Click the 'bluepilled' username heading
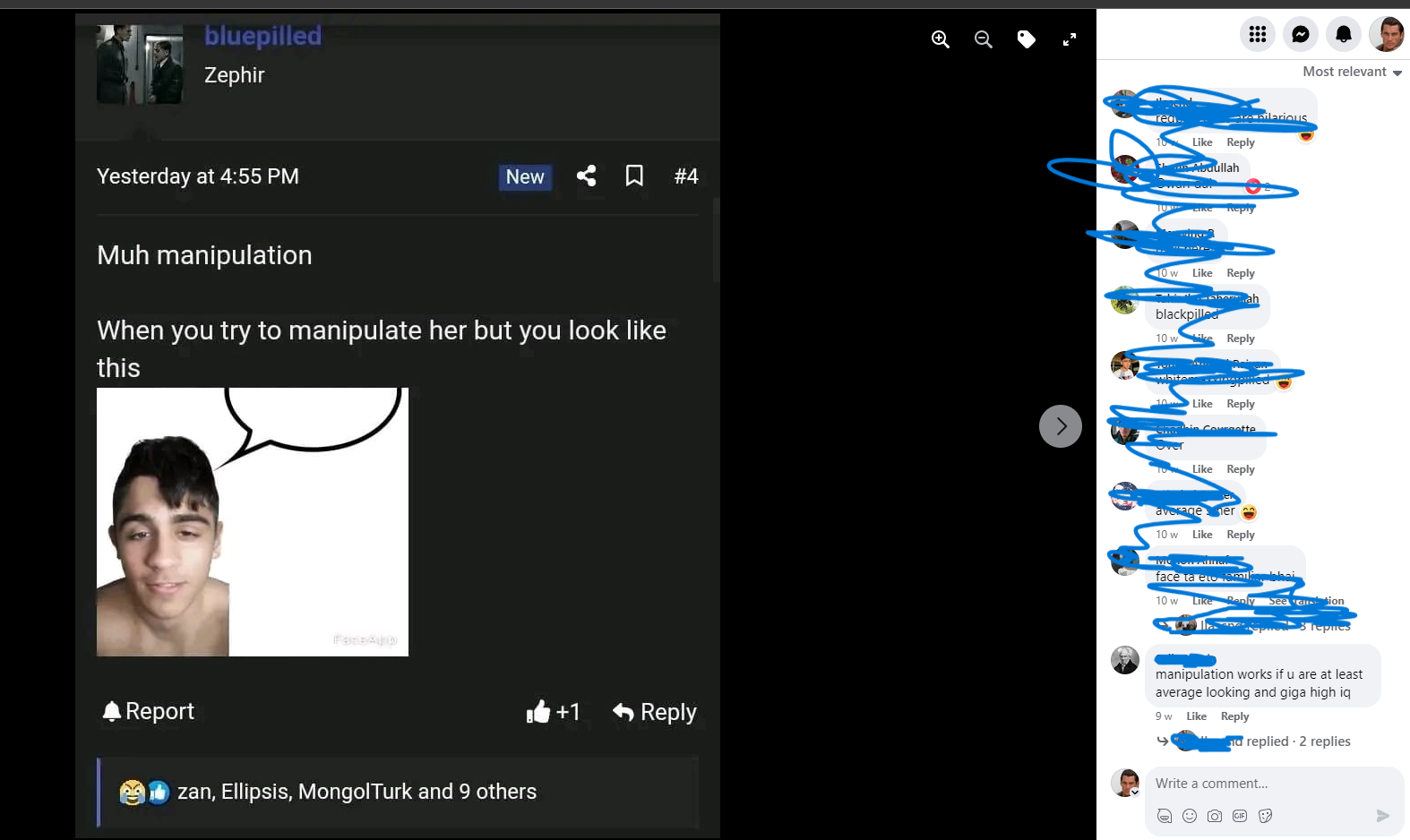 (x=262, y=36)
